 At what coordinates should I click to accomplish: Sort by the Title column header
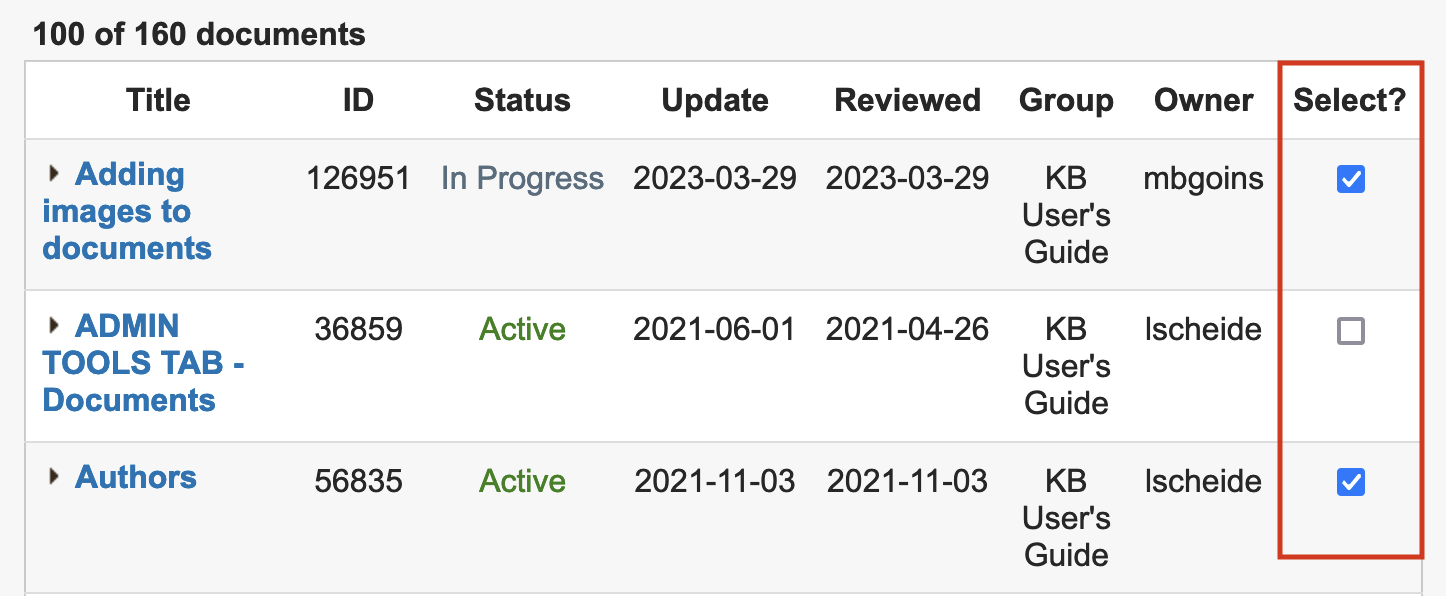[158, 100]
